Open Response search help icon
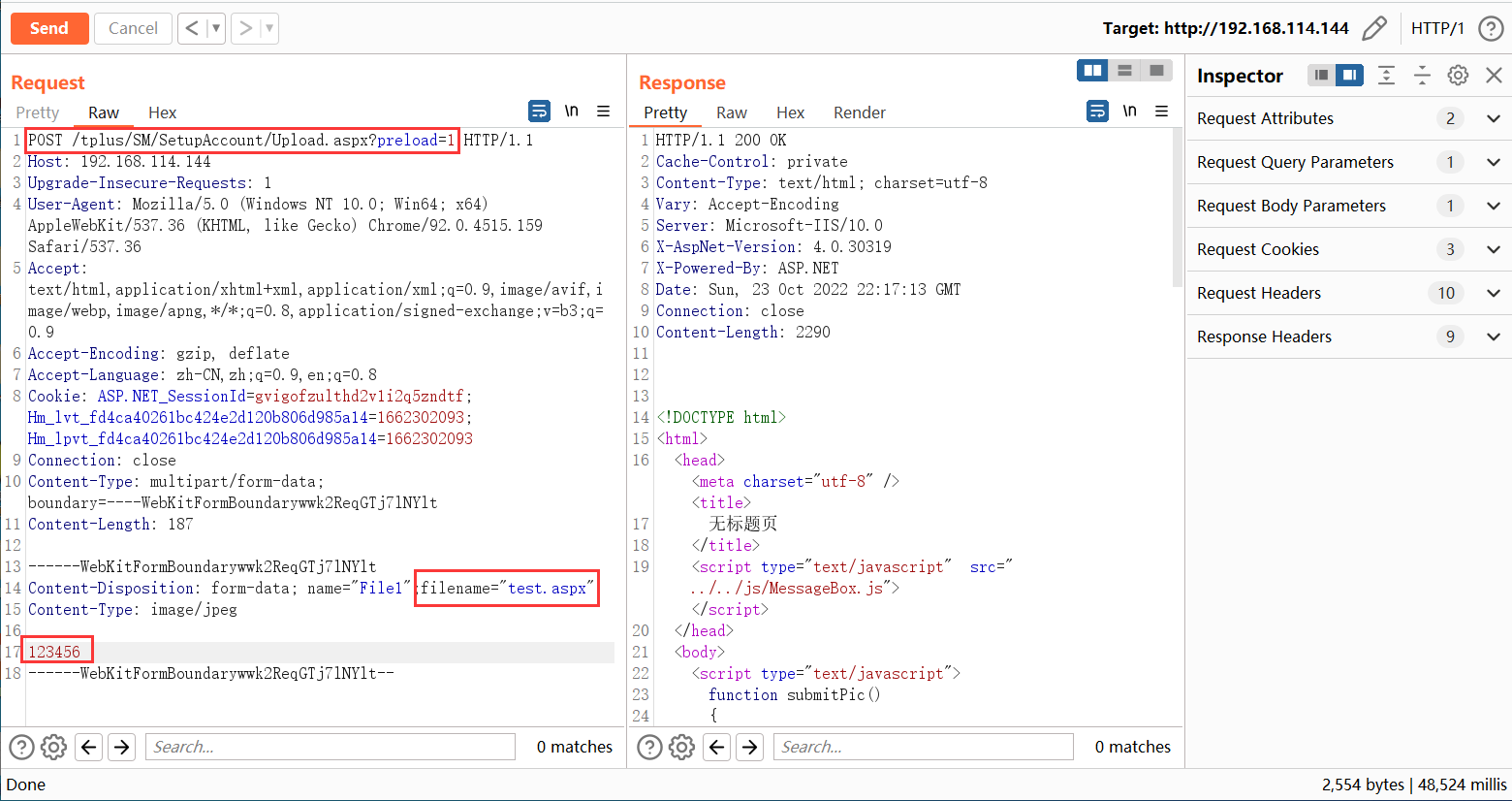This screenshot has height=801, width=1512. click(649, 747)
